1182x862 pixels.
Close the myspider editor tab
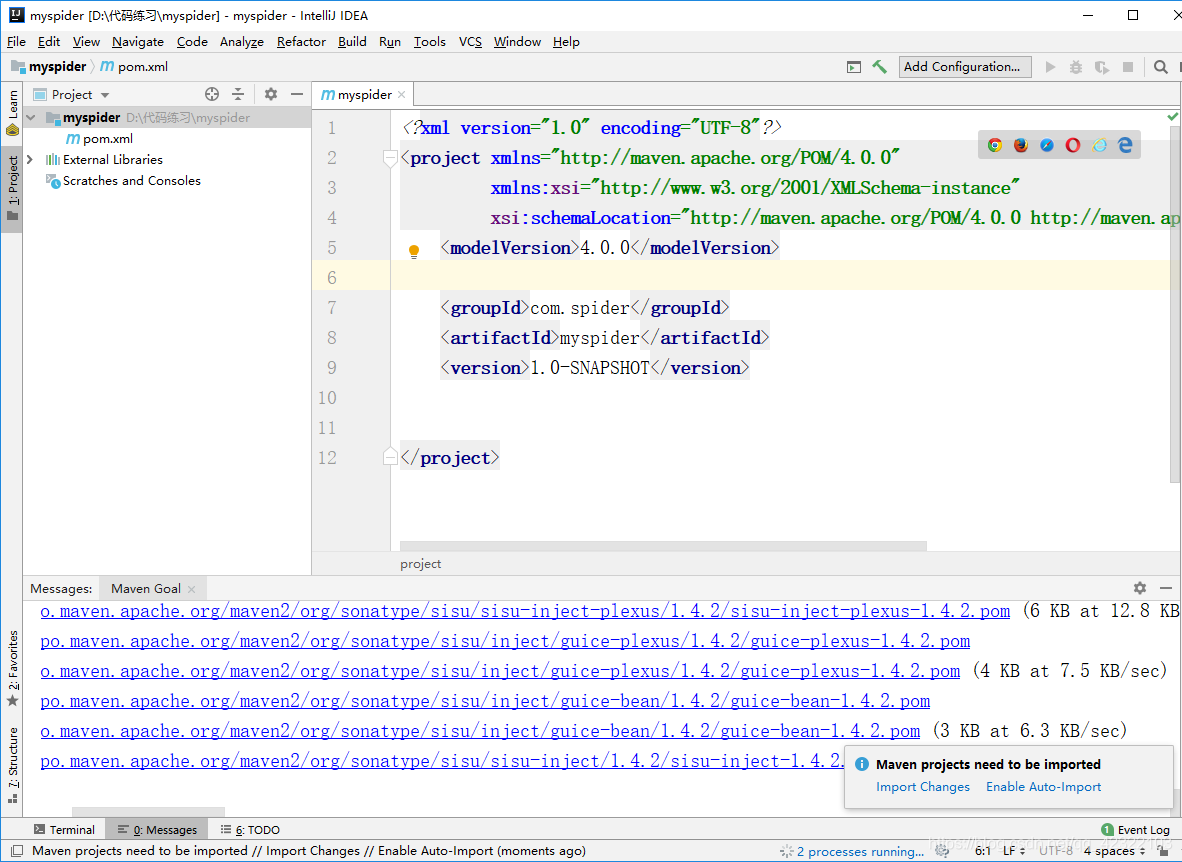tap(402, 94)
